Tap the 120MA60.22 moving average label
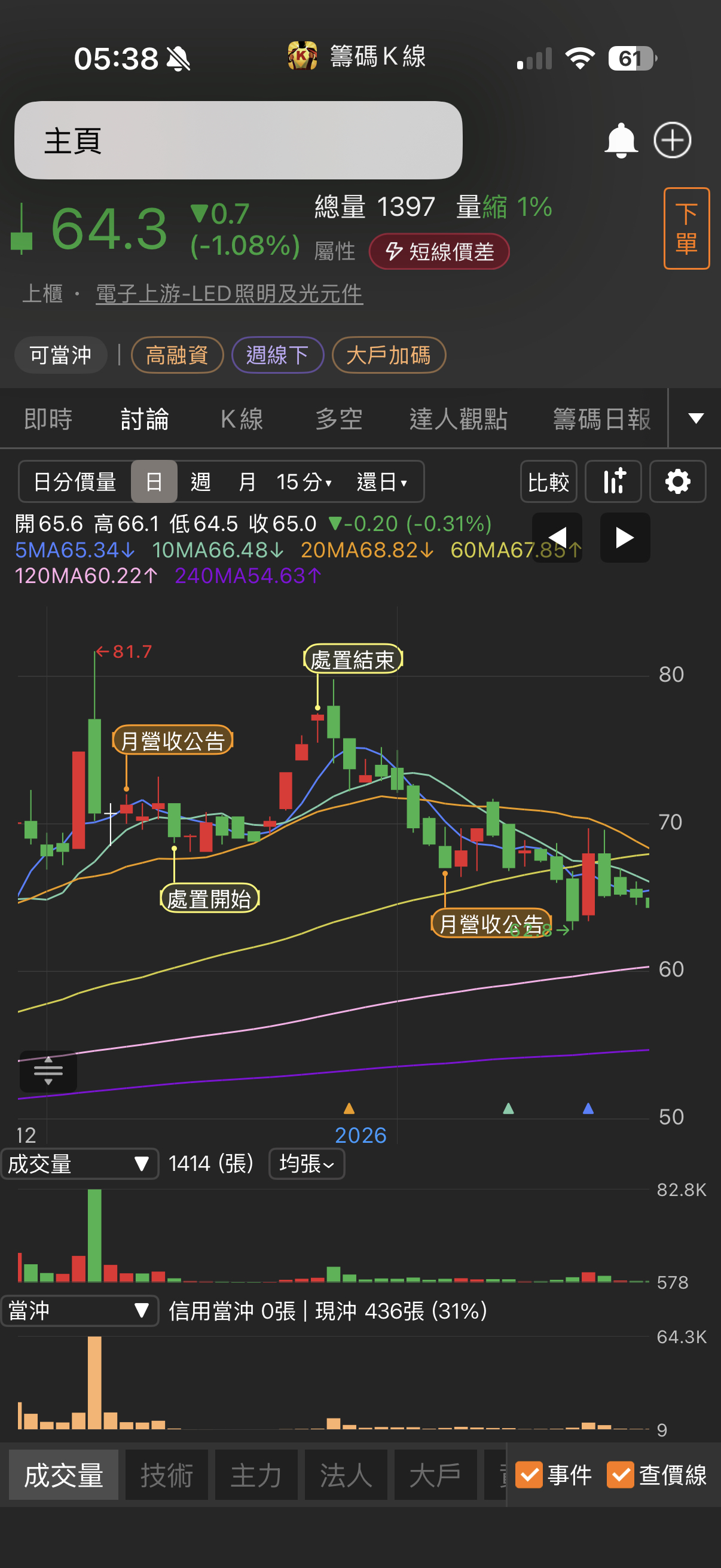The height and width of the screenshot is (1568, 721). [x=87, y=575]
